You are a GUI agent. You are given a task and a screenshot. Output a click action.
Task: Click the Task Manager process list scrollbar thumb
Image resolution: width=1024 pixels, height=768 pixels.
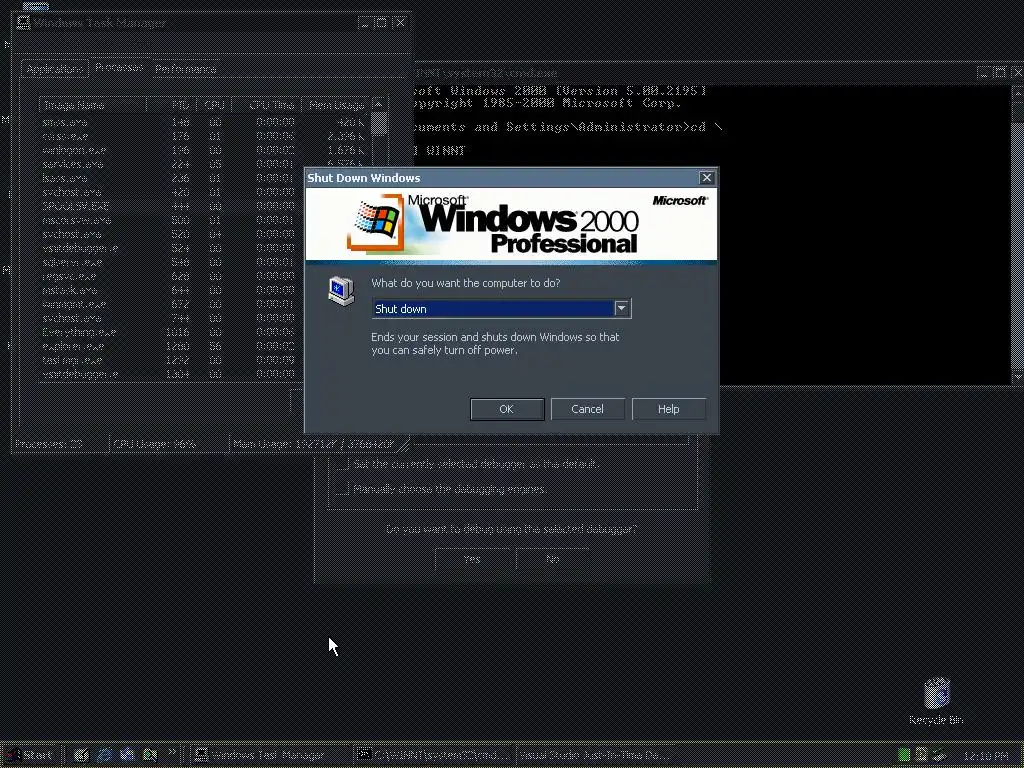[x=379, y=123]
